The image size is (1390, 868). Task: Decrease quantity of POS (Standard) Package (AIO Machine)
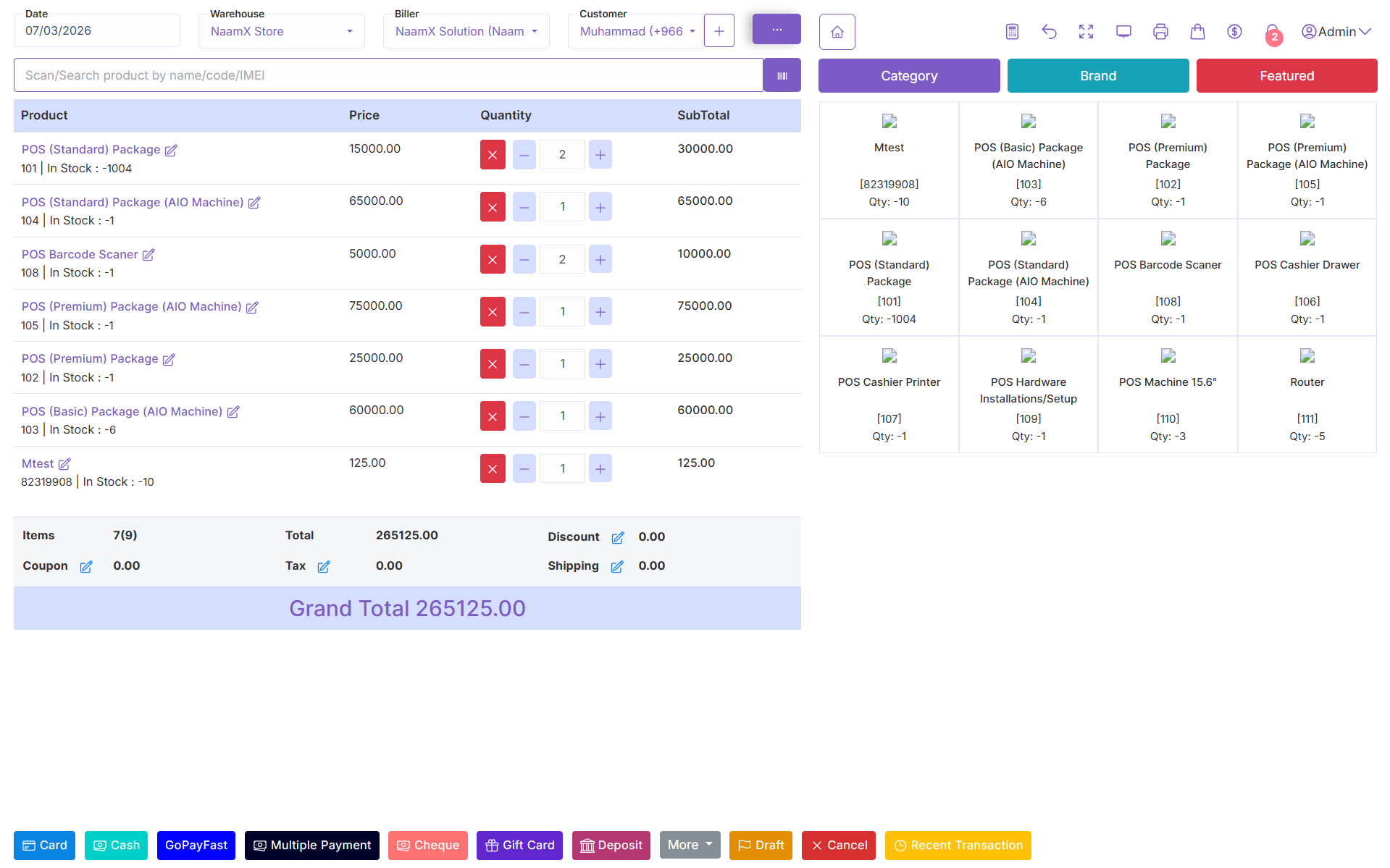(x=524, y=207)
